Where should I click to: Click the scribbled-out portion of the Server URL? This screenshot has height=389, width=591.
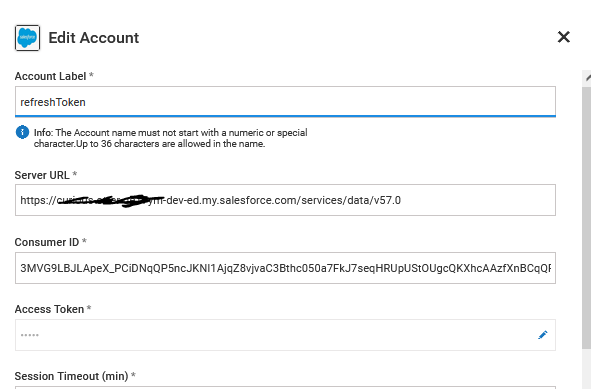pyautogui.click(x=111, y=200)
